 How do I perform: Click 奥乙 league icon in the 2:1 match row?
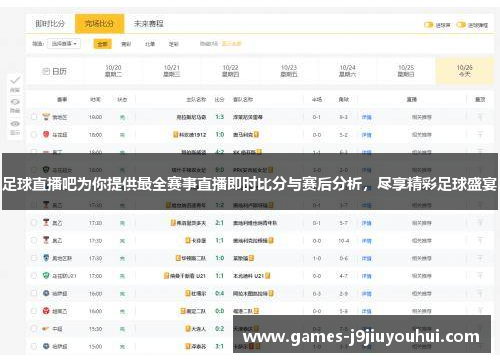46,223
